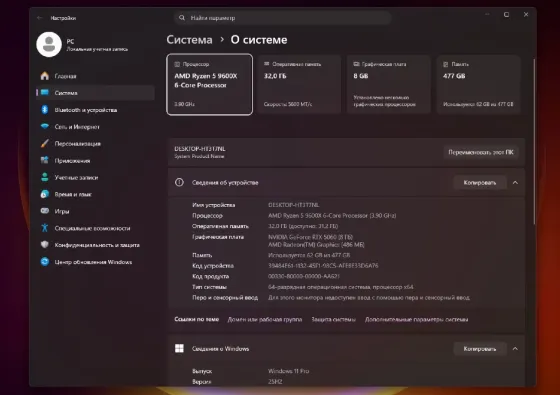Open Игры settings page
The image size is (560, 395).
pyautogui.click(x=95, y=211)
